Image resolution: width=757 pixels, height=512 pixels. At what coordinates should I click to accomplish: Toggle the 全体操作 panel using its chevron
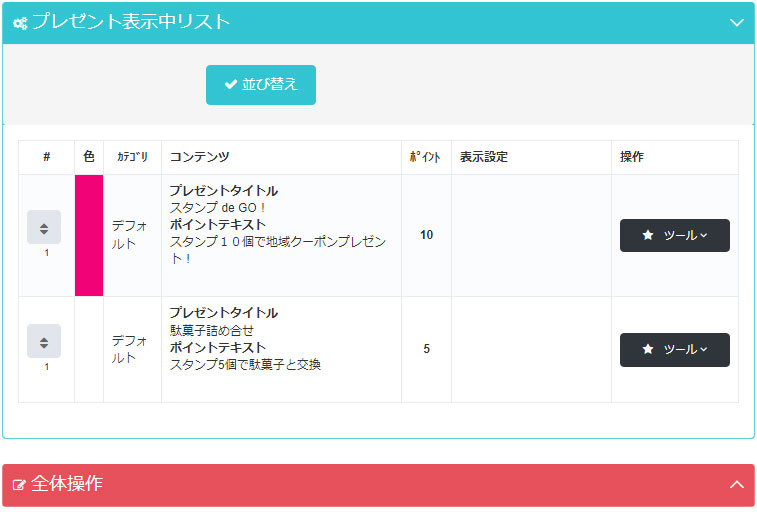point(737,485)
